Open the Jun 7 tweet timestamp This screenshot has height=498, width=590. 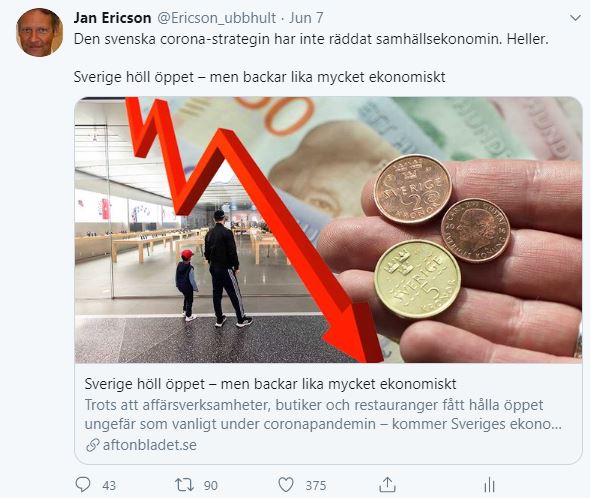pyautogui.click(x=306, y=18)
